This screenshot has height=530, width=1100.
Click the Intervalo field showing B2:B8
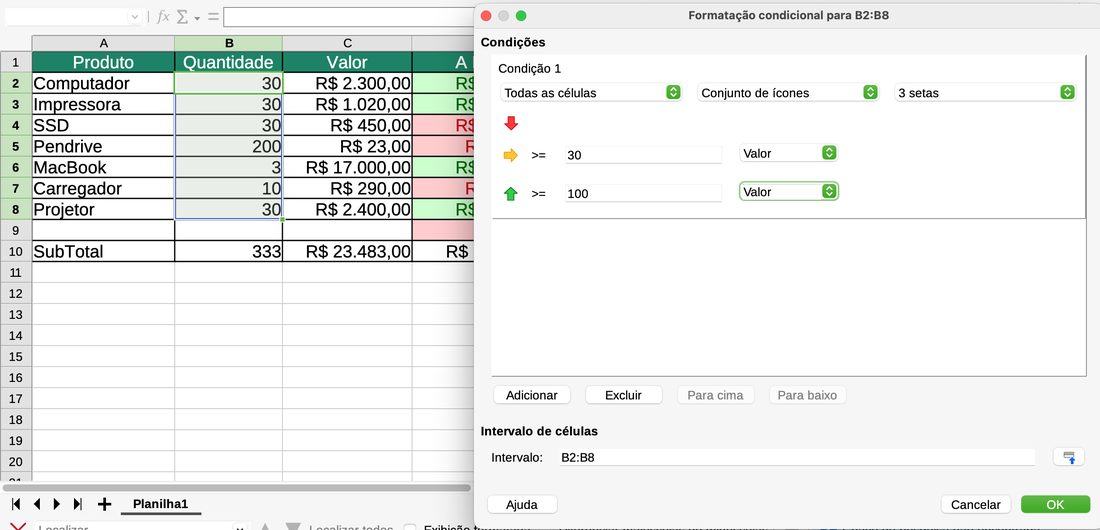click(796, 458)
